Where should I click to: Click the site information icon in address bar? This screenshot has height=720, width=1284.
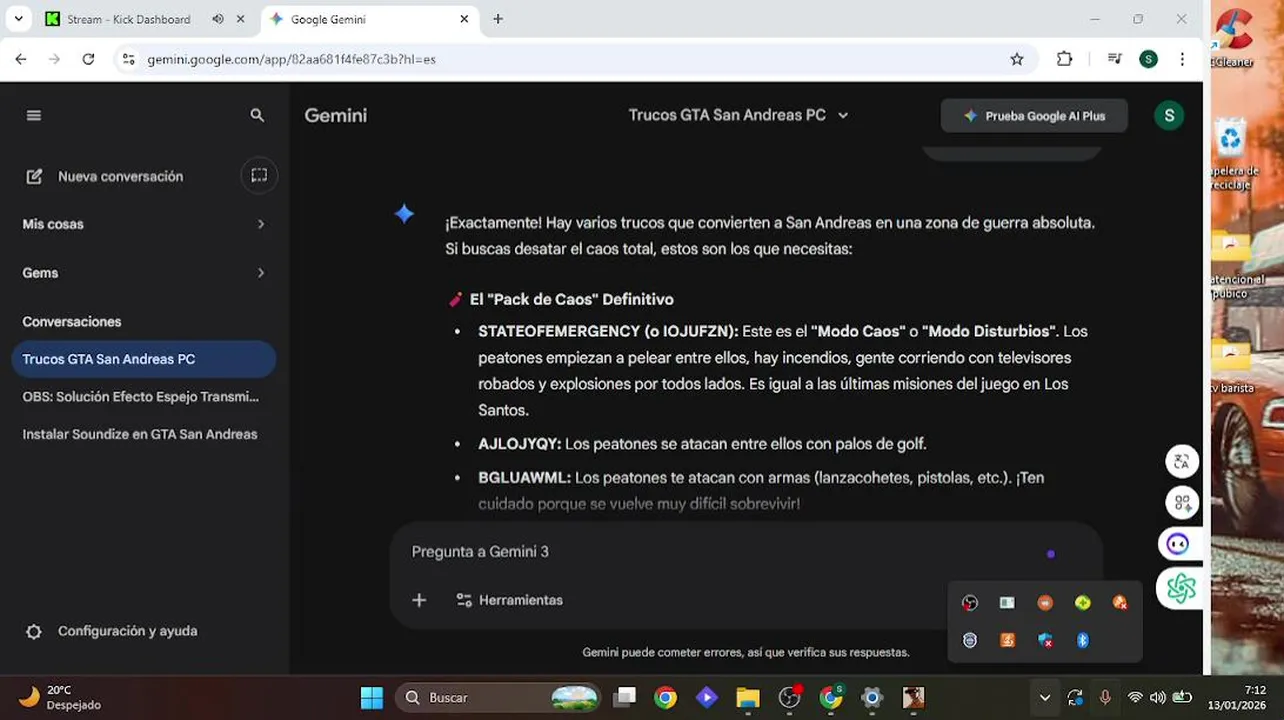(x=128, y=59)
